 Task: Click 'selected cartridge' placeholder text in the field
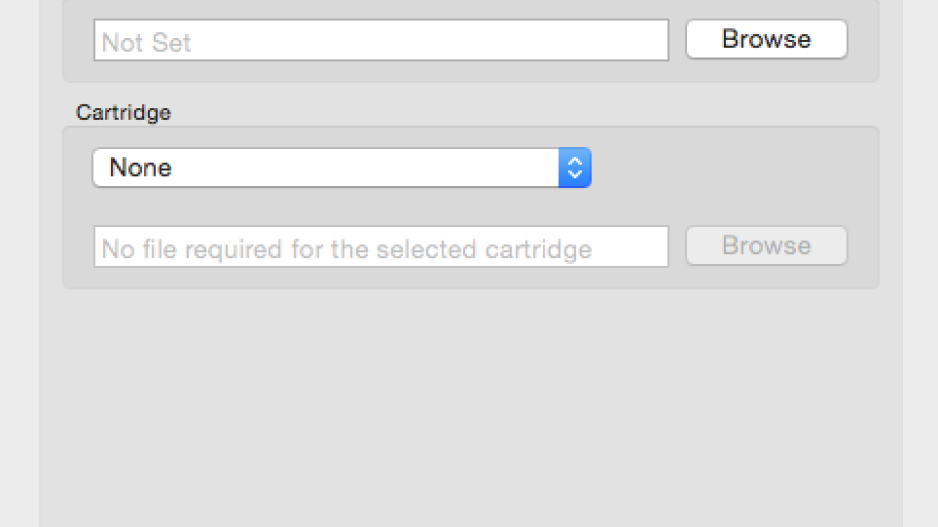(x=483, y=249)
